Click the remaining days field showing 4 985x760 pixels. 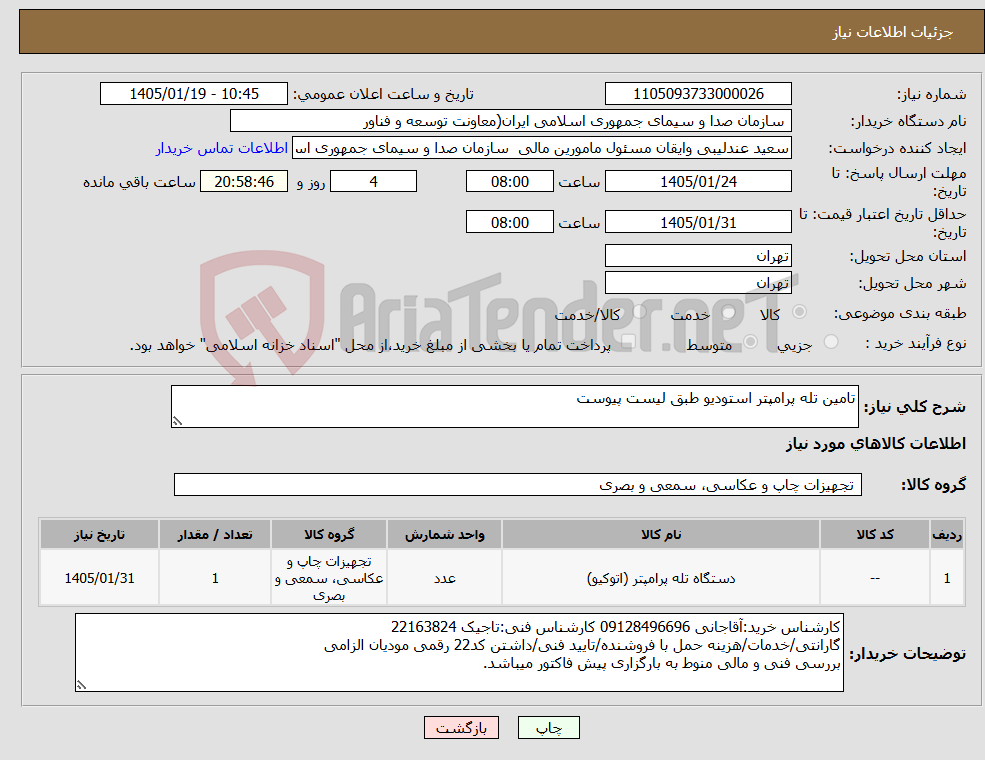pos(373,182)
